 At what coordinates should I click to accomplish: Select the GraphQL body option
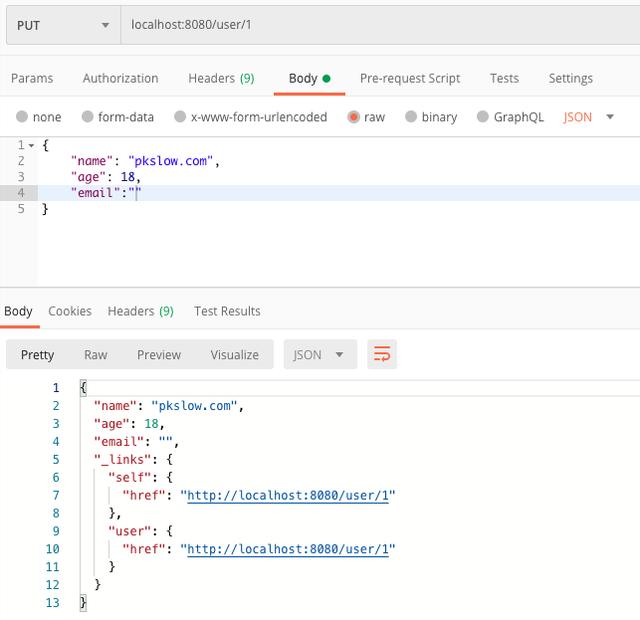pyautogui.click(x=483, y=117)
